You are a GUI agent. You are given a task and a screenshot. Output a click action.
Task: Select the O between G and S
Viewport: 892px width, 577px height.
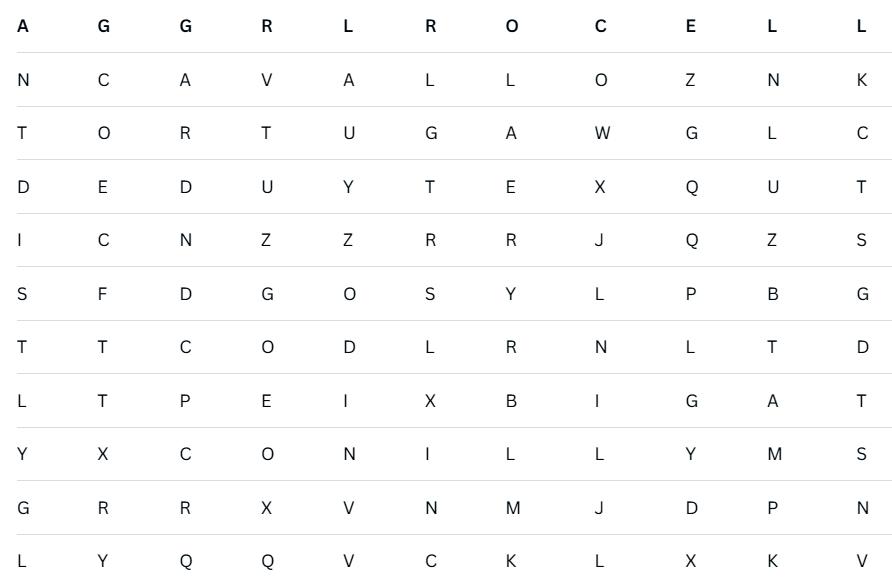[348, 294]
